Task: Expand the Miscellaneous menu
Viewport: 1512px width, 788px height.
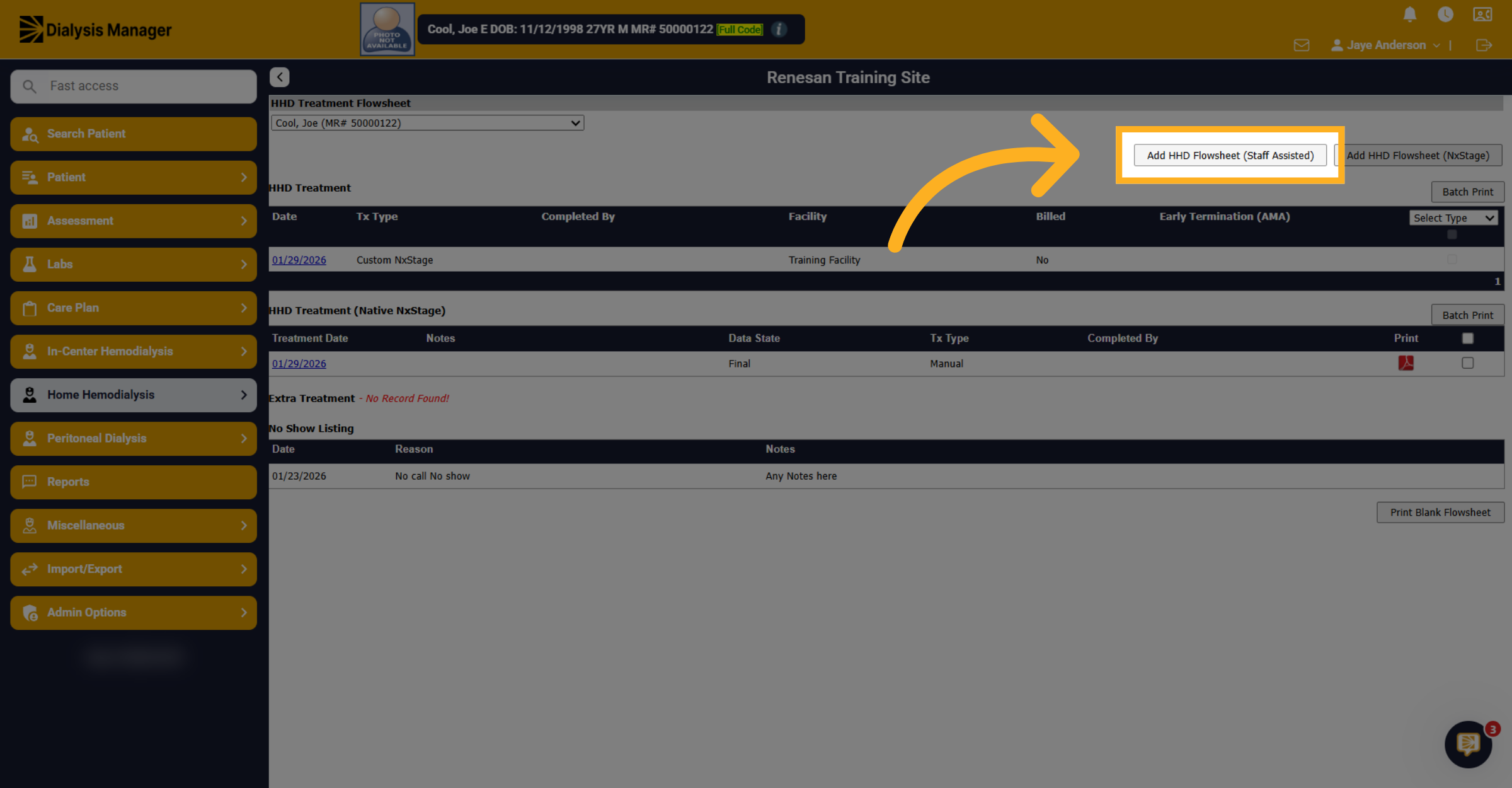Action: click(x=134, y=525)
